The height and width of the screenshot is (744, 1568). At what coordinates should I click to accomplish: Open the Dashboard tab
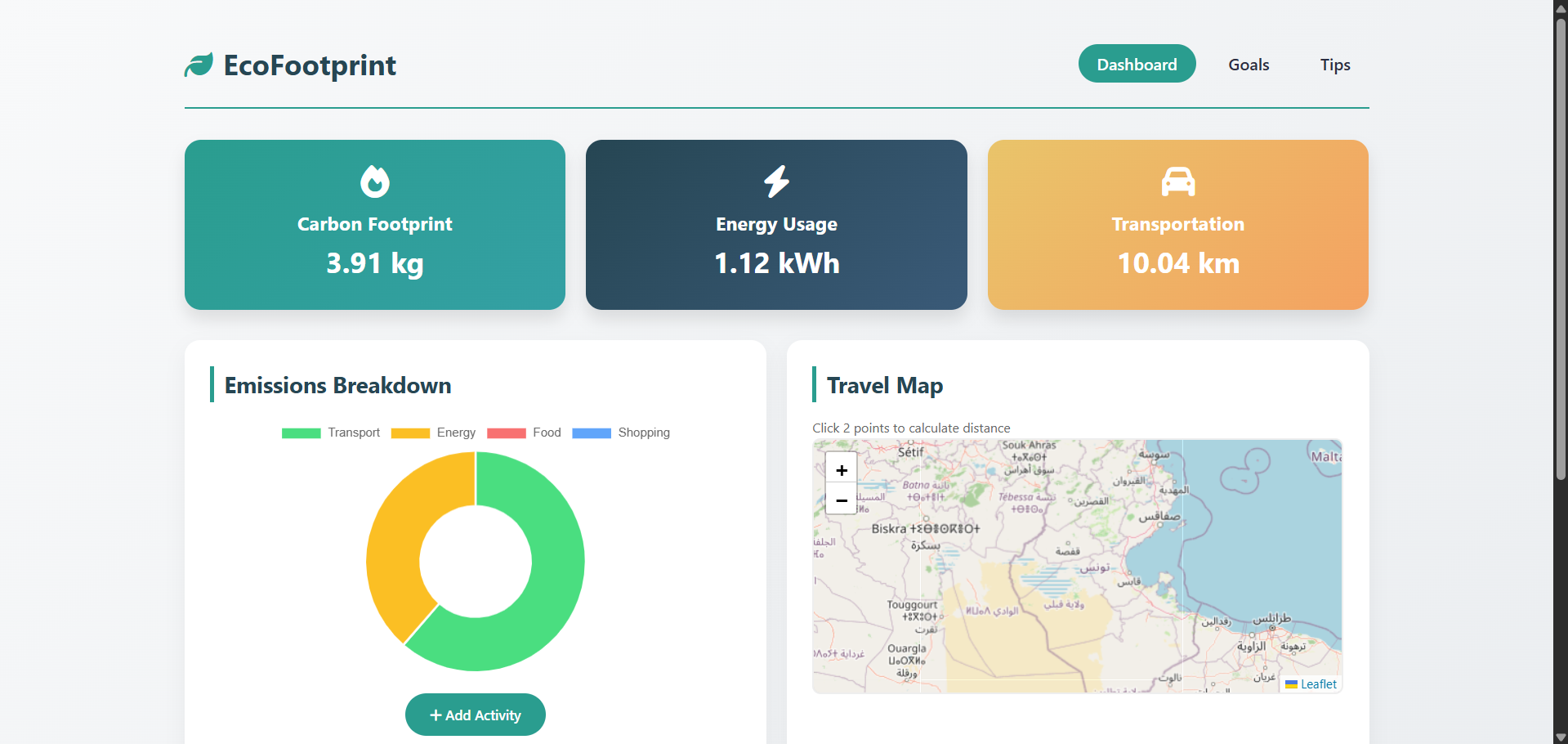point(1137,65)
